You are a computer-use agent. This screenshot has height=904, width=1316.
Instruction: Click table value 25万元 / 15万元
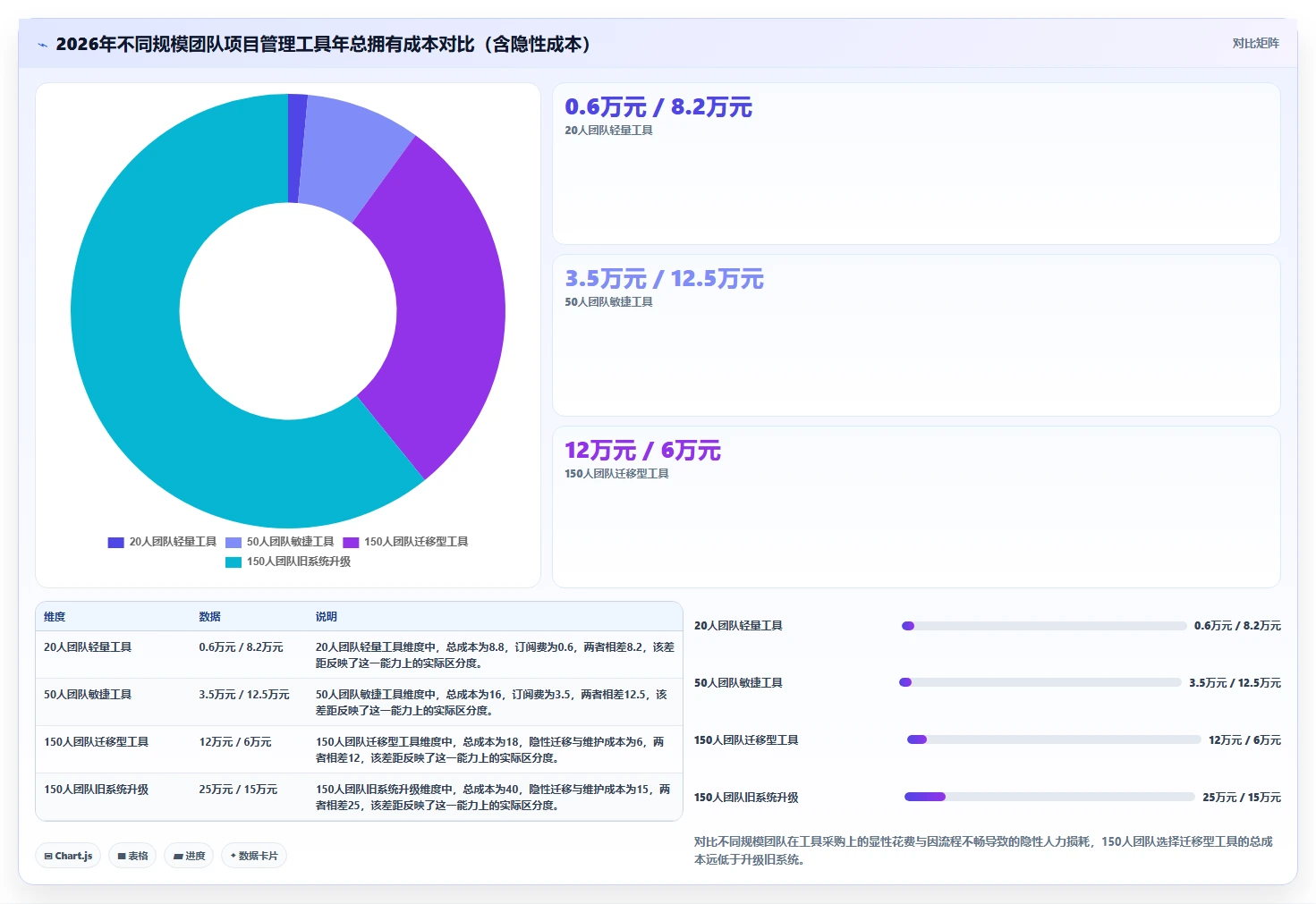tap(238, 790)
